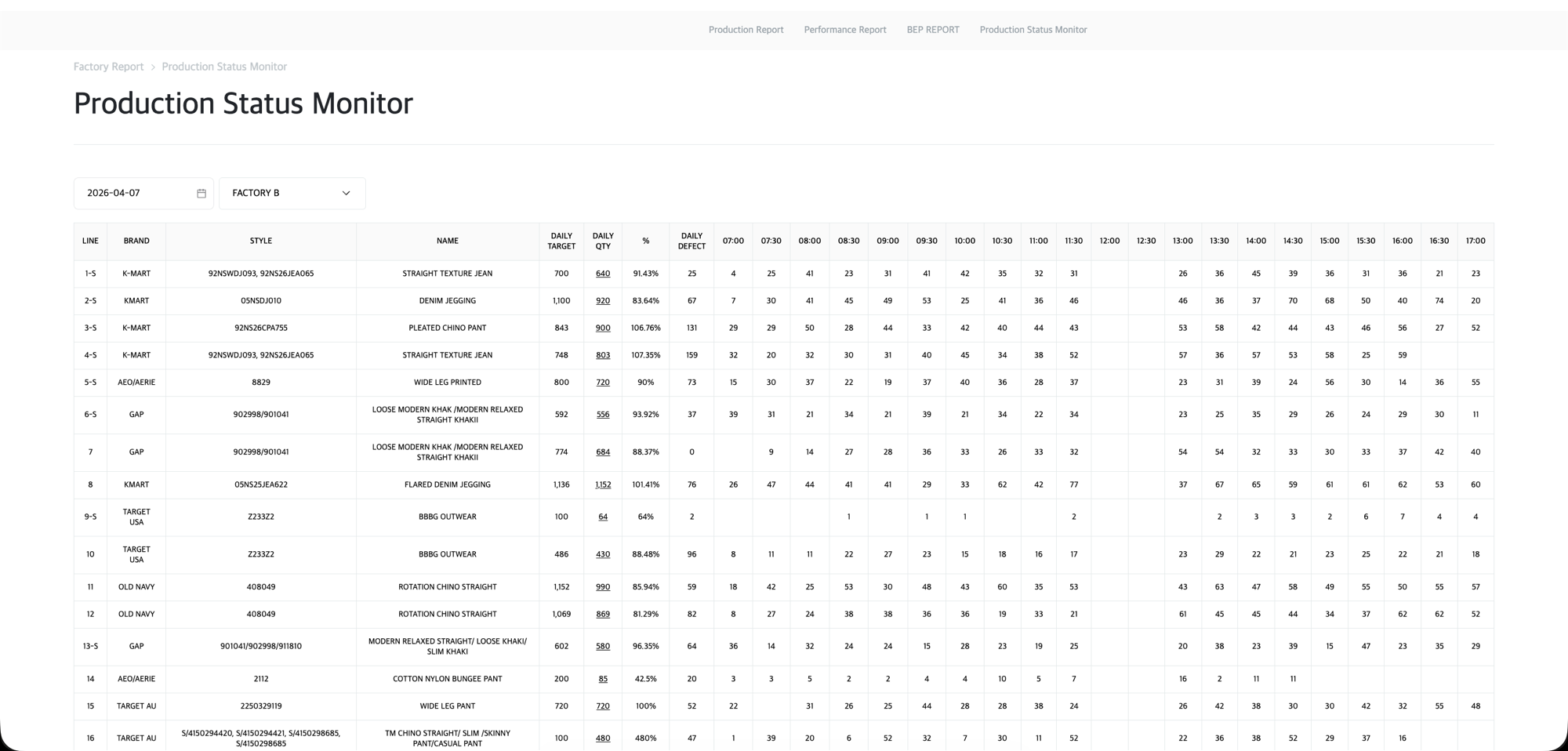Click the Production Status Monitor breadcrumb
Screen dimensions: 1568x751
(223, 67)
